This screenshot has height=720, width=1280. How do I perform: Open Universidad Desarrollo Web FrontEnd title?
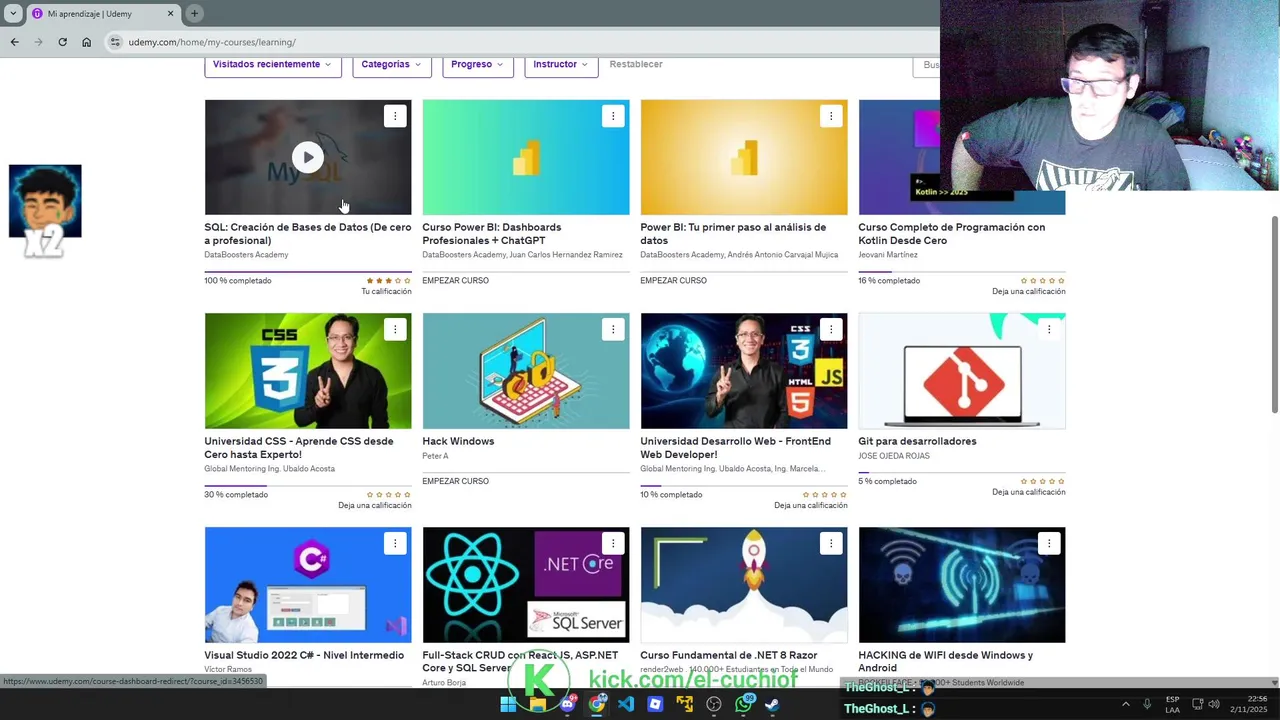[735, 448]
